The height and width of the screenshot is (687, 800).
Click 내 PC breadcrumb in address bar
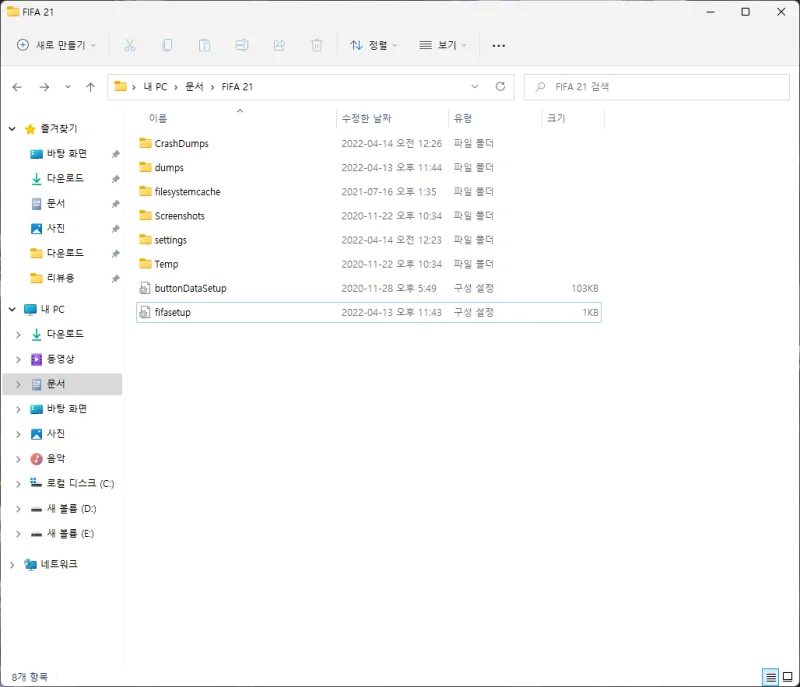pyautogui.click(x=155, y=87)
